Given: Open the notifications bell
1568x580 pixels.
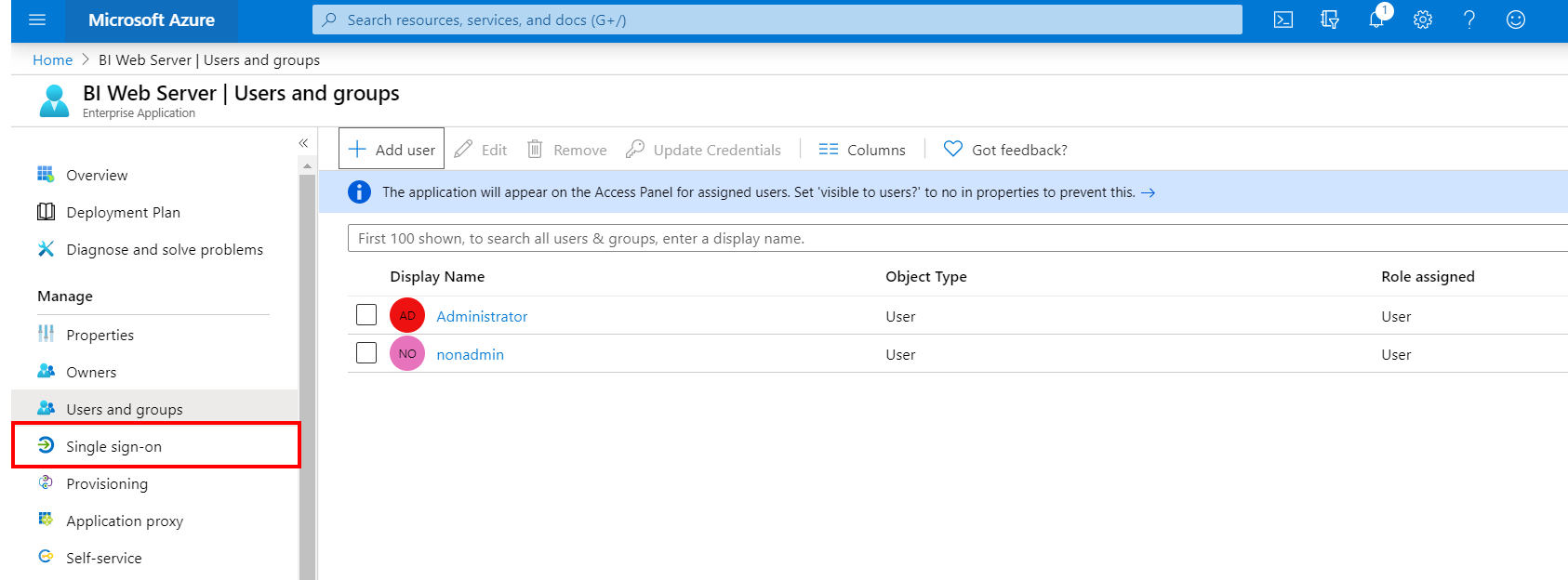Looking at the screenshot, I should point(1376,20).
